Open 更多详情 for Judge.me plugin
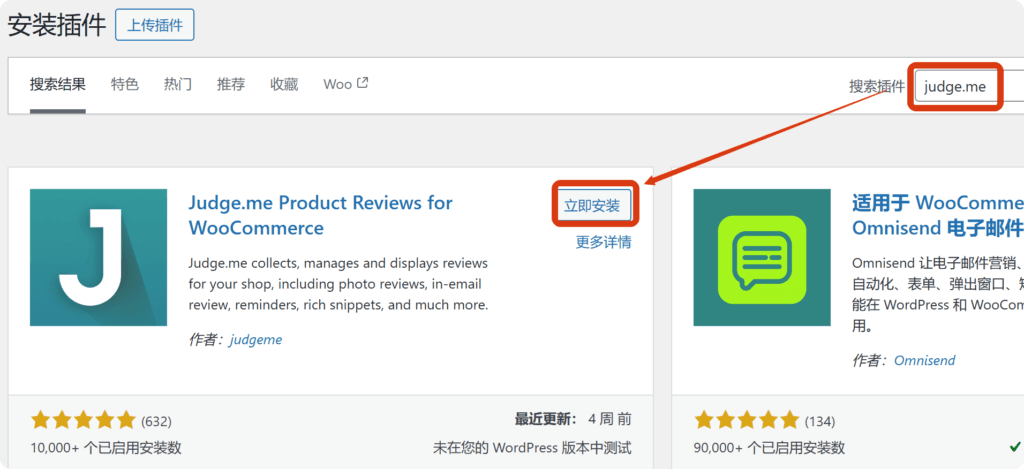Viewport: 1024px width, 469px height. tap(603, 242)
